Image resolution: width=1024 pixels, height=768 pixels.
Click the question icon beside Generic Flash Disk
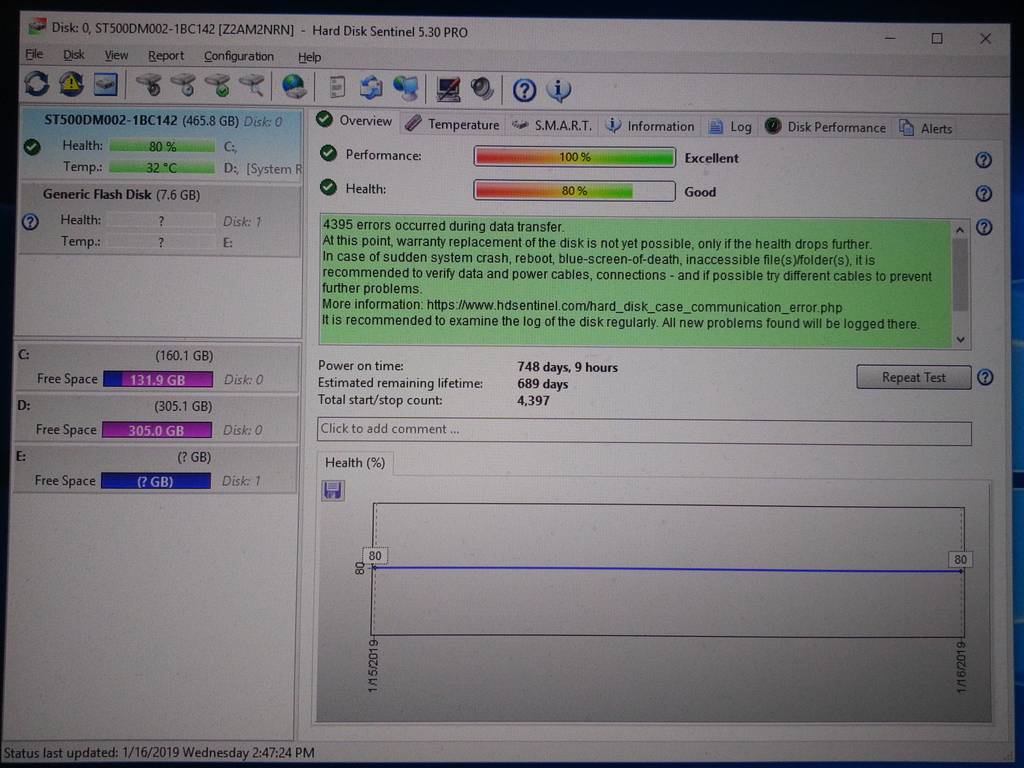tap(30, 222)
